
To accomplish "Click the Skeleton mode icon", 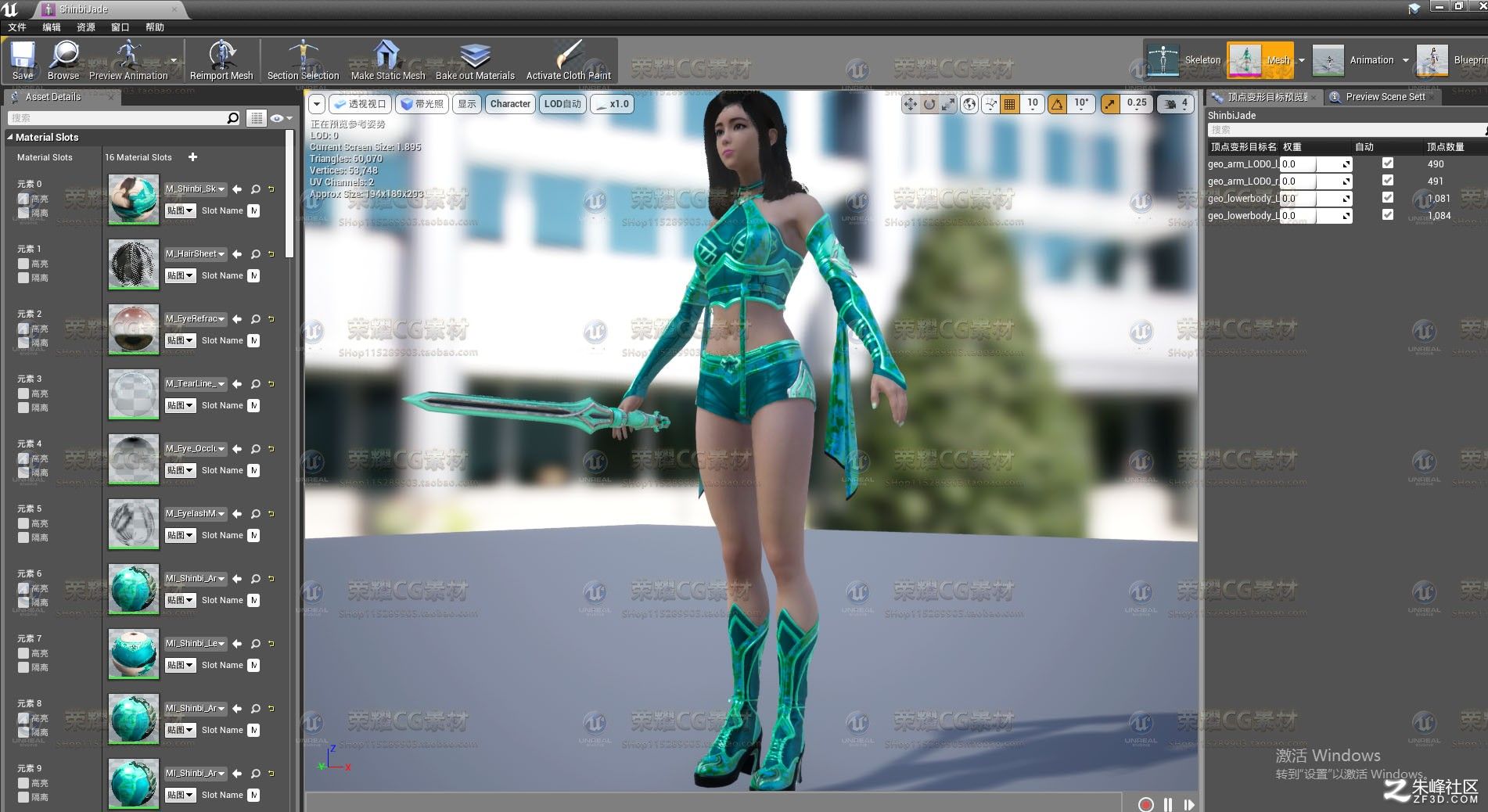I will tap(1163, 60).
